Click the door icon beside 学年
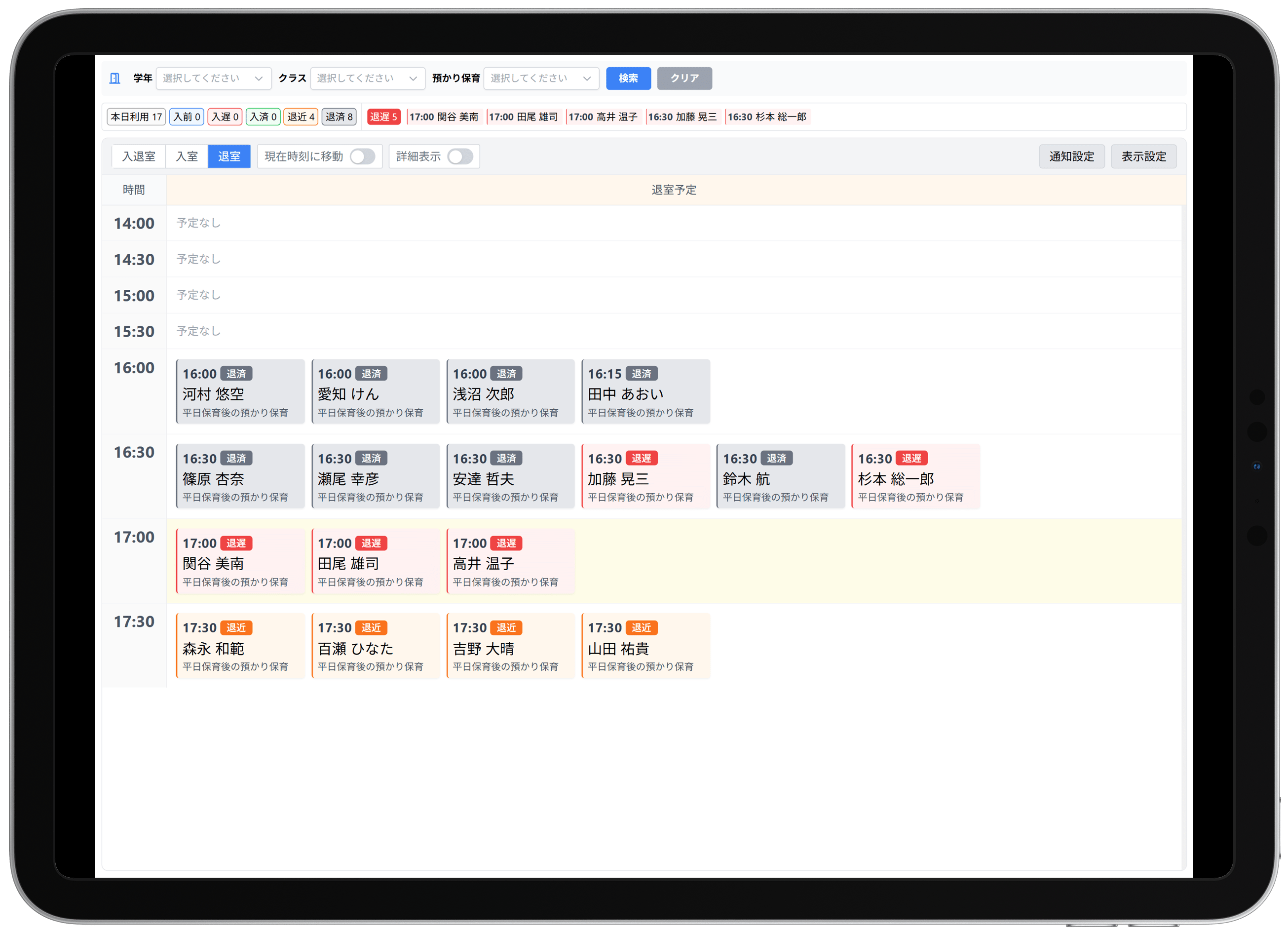The height and width of the screenshot is (933, 1288). click(x=114, y=78)
